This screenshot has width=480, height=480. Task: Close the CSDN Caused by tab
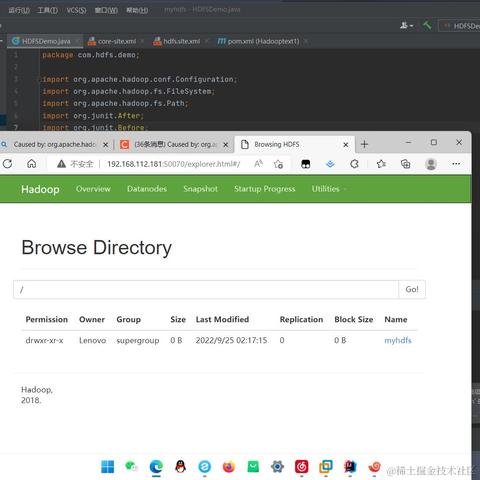coord(226,145)
